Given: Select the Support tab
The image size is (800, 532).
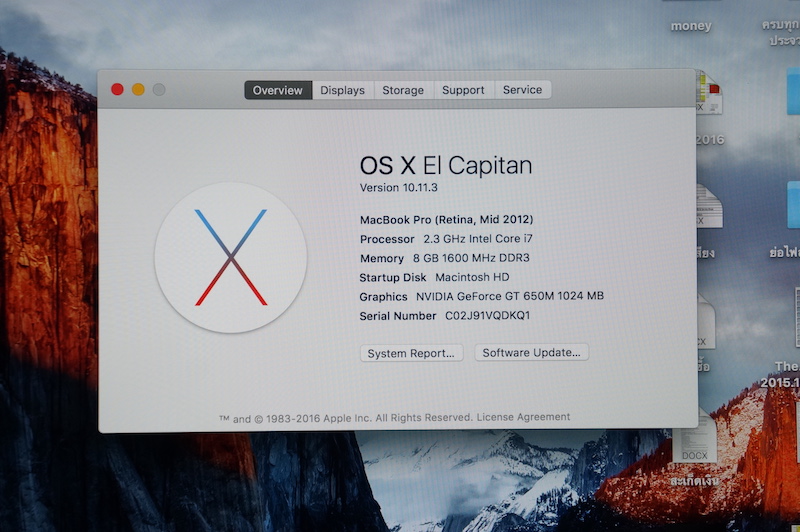Looking at the screenshot, I should (463, 90).
